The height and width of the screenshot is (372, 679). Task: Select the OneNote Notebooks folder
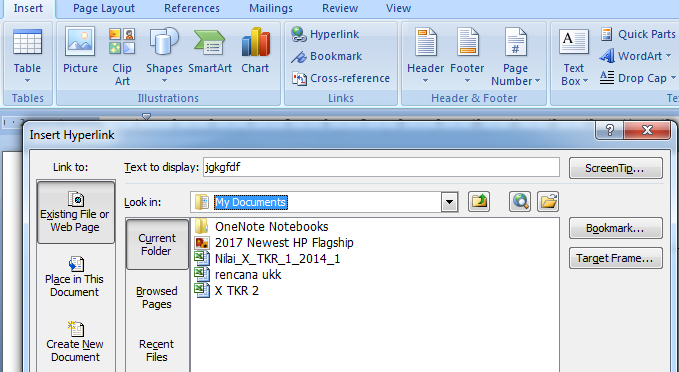(262, 226)
